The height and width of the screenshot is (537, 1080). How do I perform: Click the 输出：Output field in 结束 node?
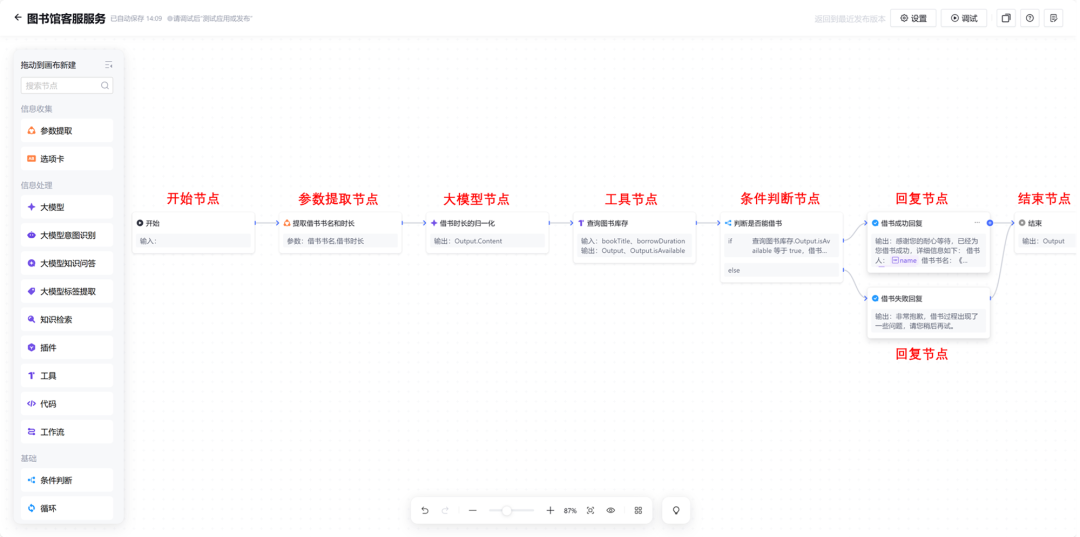tap(1046, 241)
